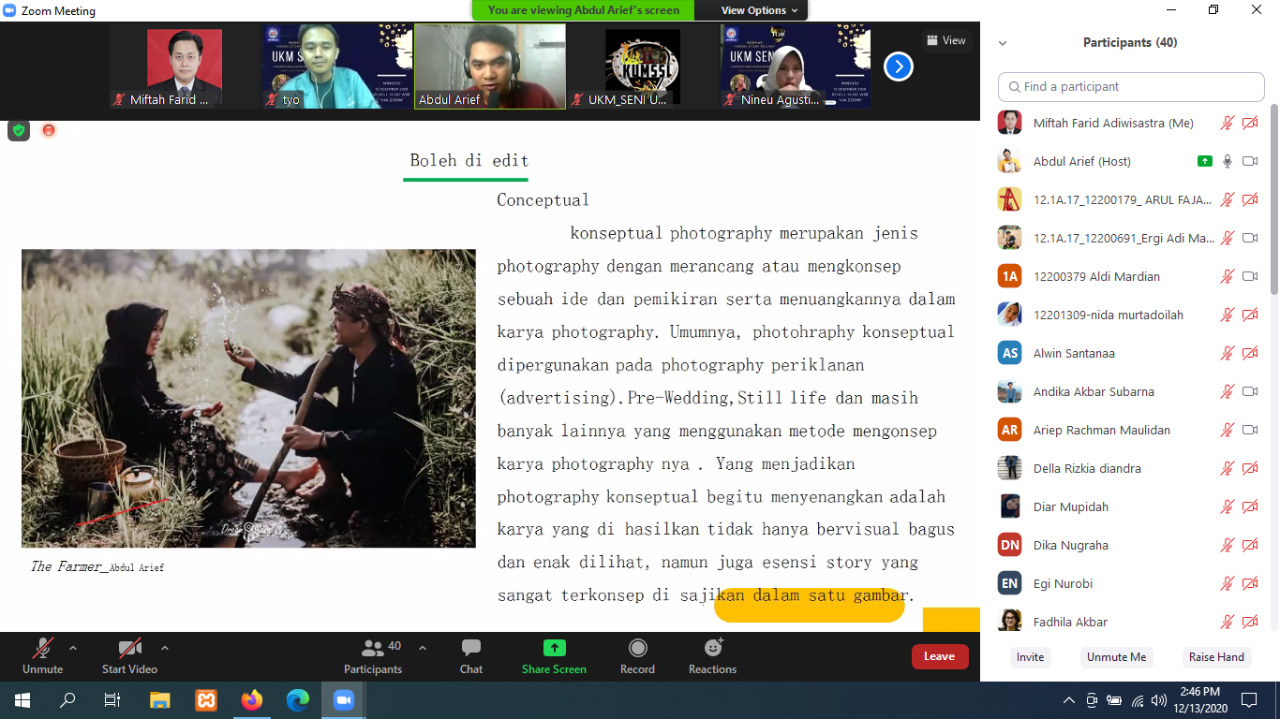Viewport: 1280px width, 719px height.
Task: Click muted mic icon for 12200379 Aldi Mardian
Action: 1227,277
